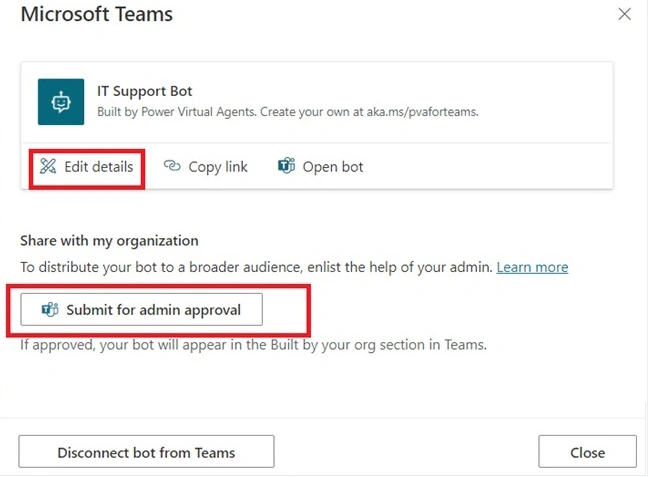
Task: Click the Copy link chain icon
Action: pos(172,166)
